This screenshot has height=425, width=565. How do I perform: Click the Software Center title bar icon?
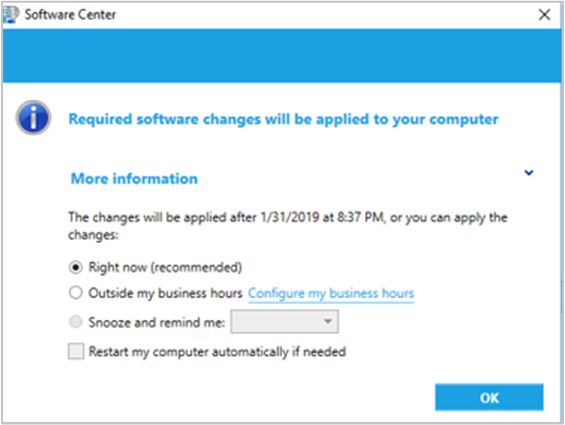[x=11, y=14]
